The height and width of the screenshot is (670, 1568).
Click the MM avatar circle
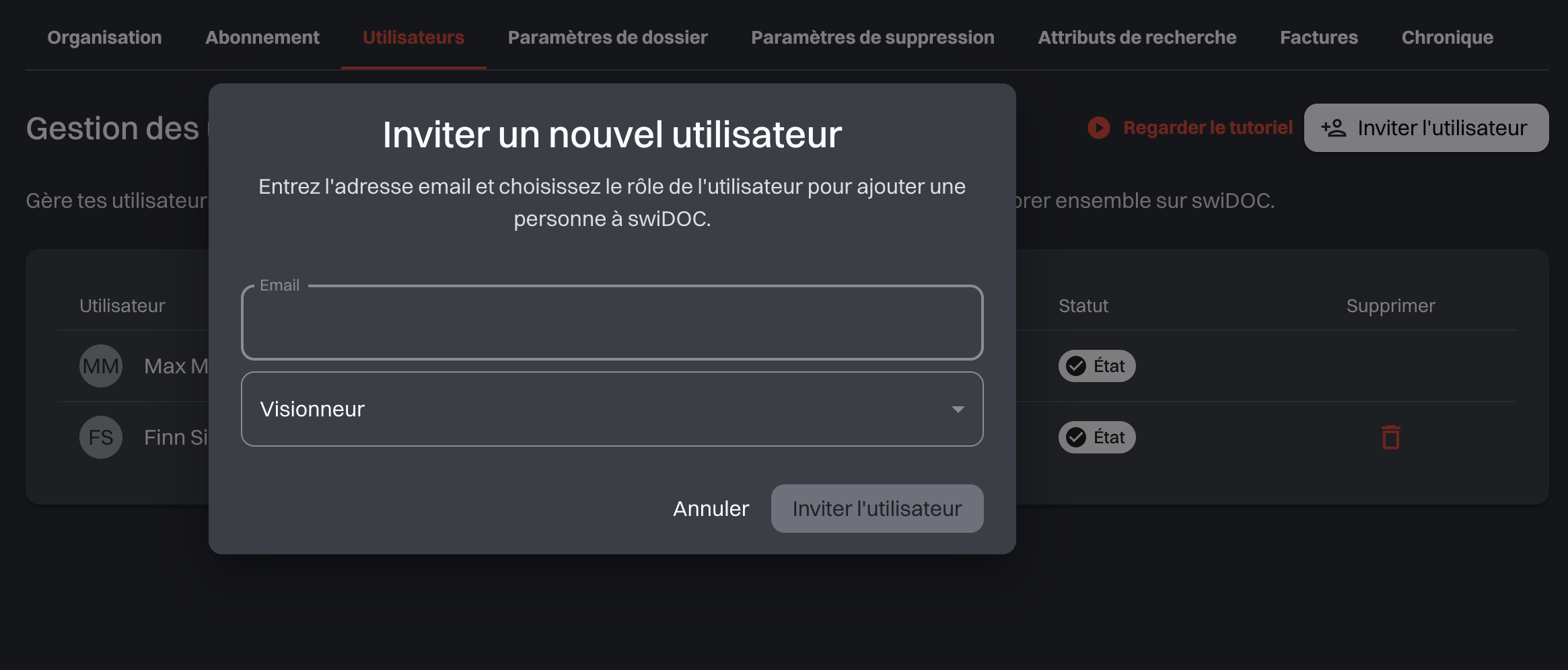tap(101, 366)
